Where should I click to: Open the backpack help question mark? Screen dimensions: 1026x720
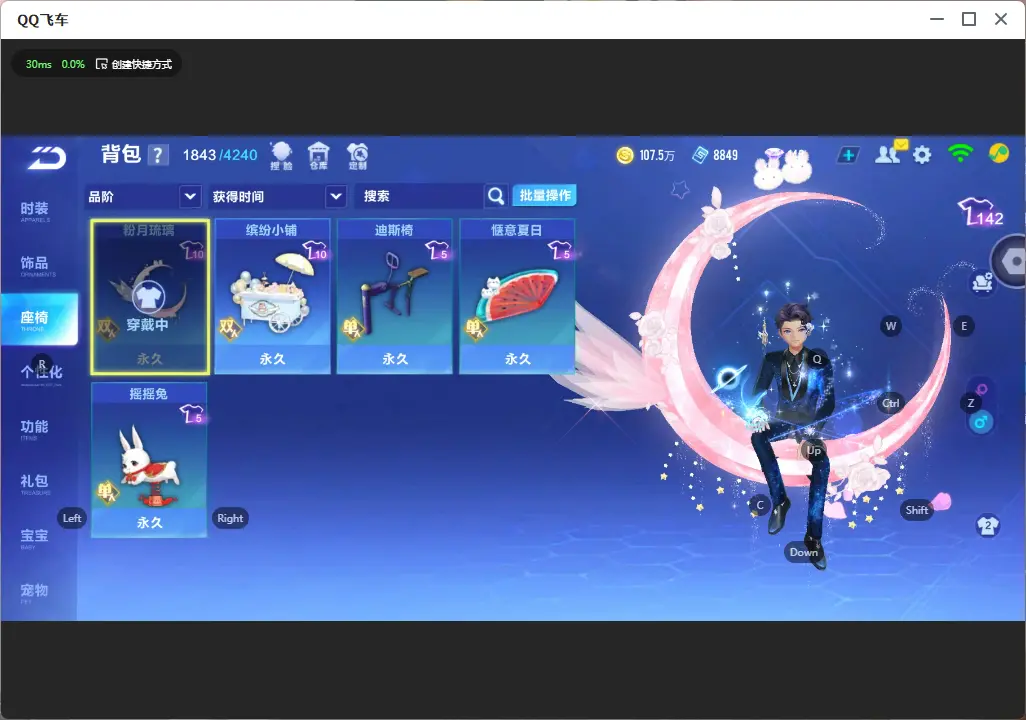tap(158, 155)
